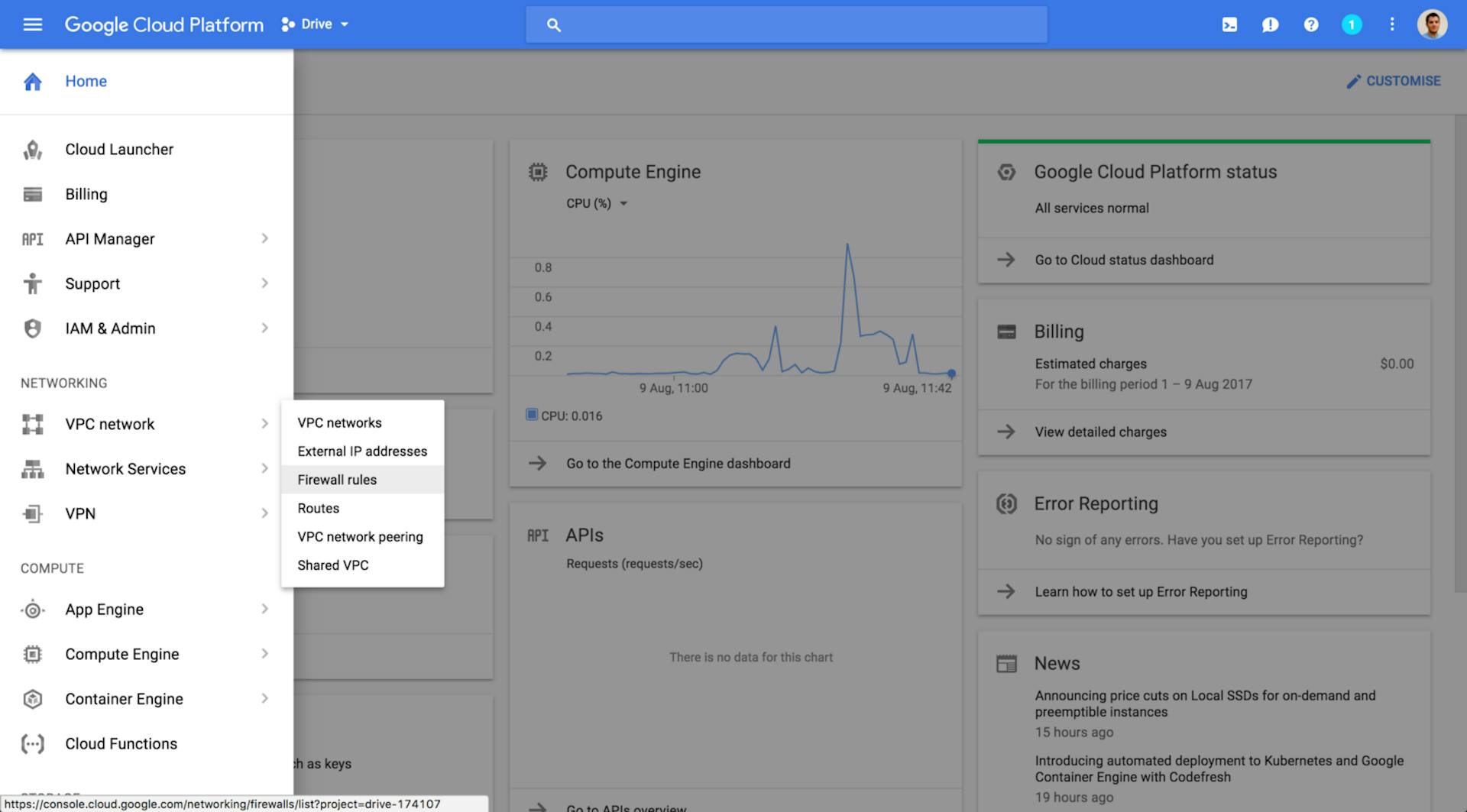Open the Cloud status dashboard
Image resolution: width=1467 pixels, height=812 pixels.
(x=1124, y=260)
